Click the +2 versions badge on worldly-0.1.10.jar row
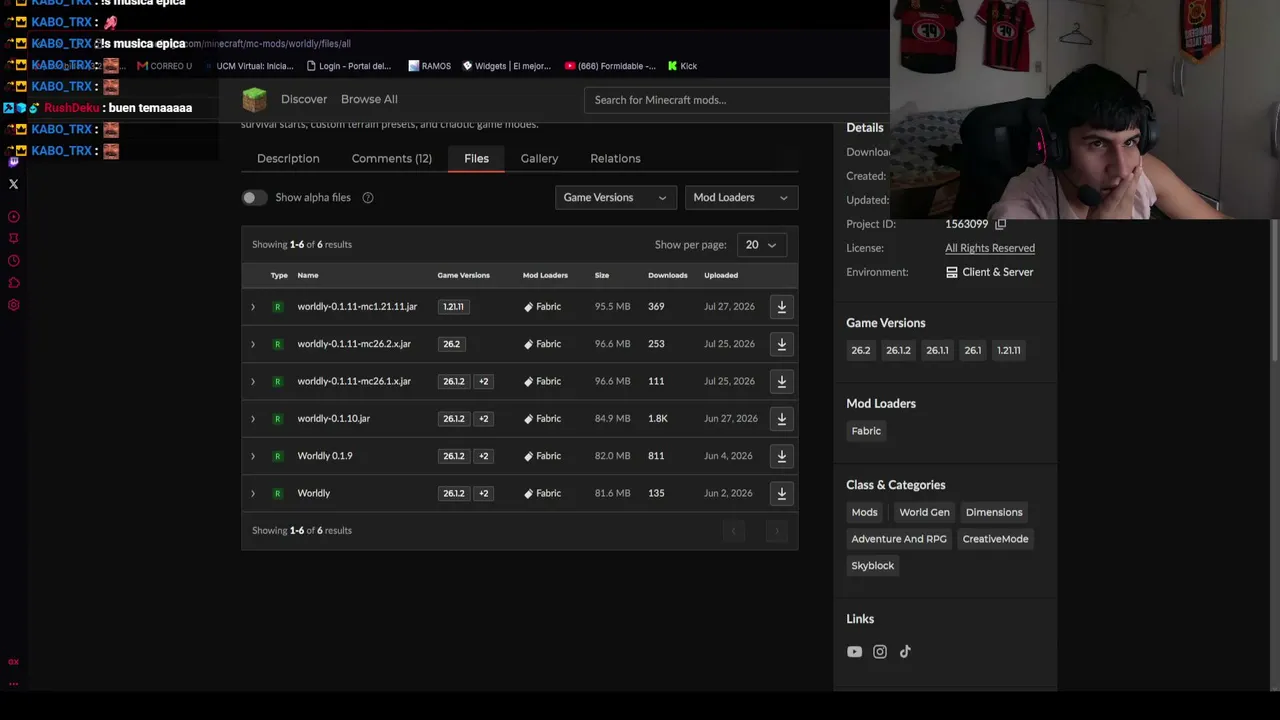The width and height of the screenshot is (1280, 720). [483, 419]
